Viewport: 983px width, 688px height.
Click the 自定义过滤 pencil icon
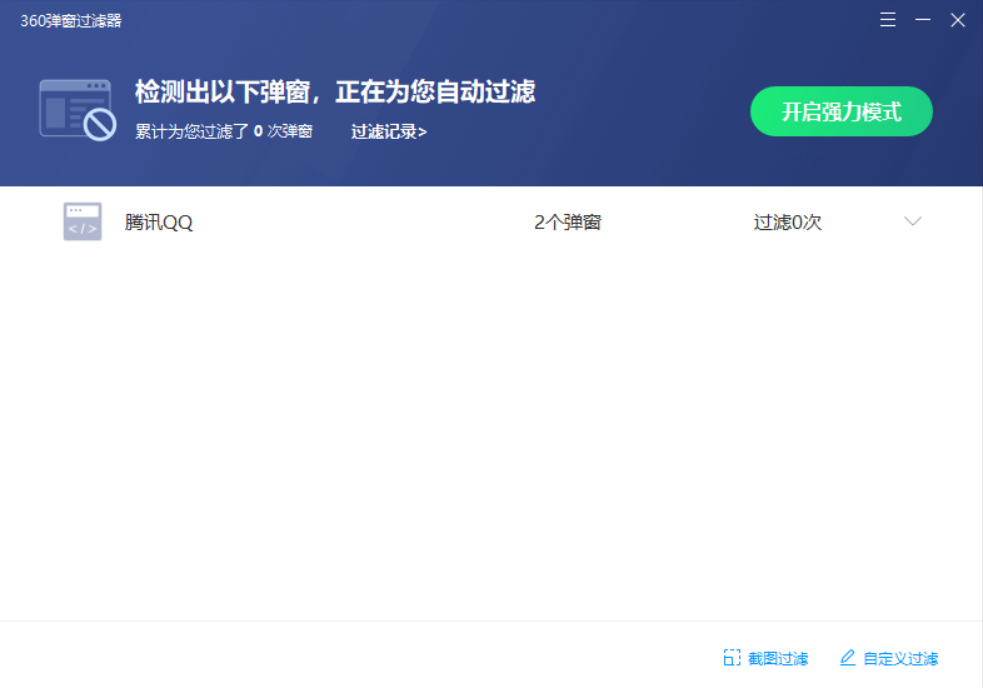coord(848,657)
